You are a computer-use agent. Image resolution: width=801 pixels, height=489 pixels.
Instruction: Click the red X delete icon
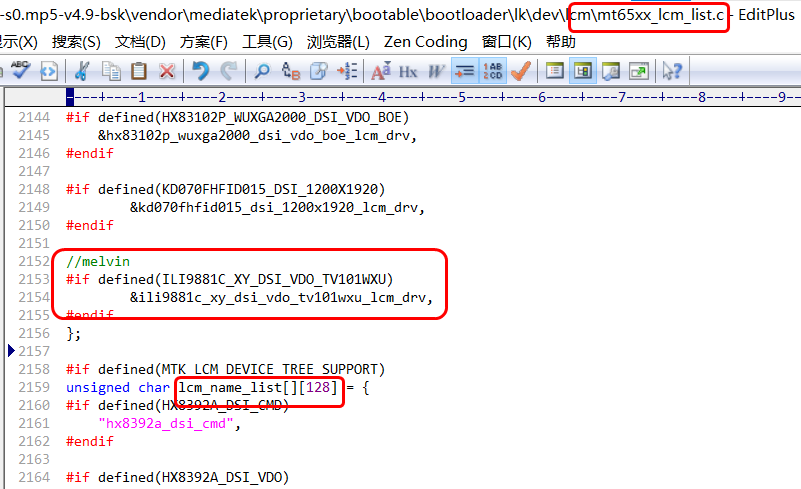(x=167, y=70)
